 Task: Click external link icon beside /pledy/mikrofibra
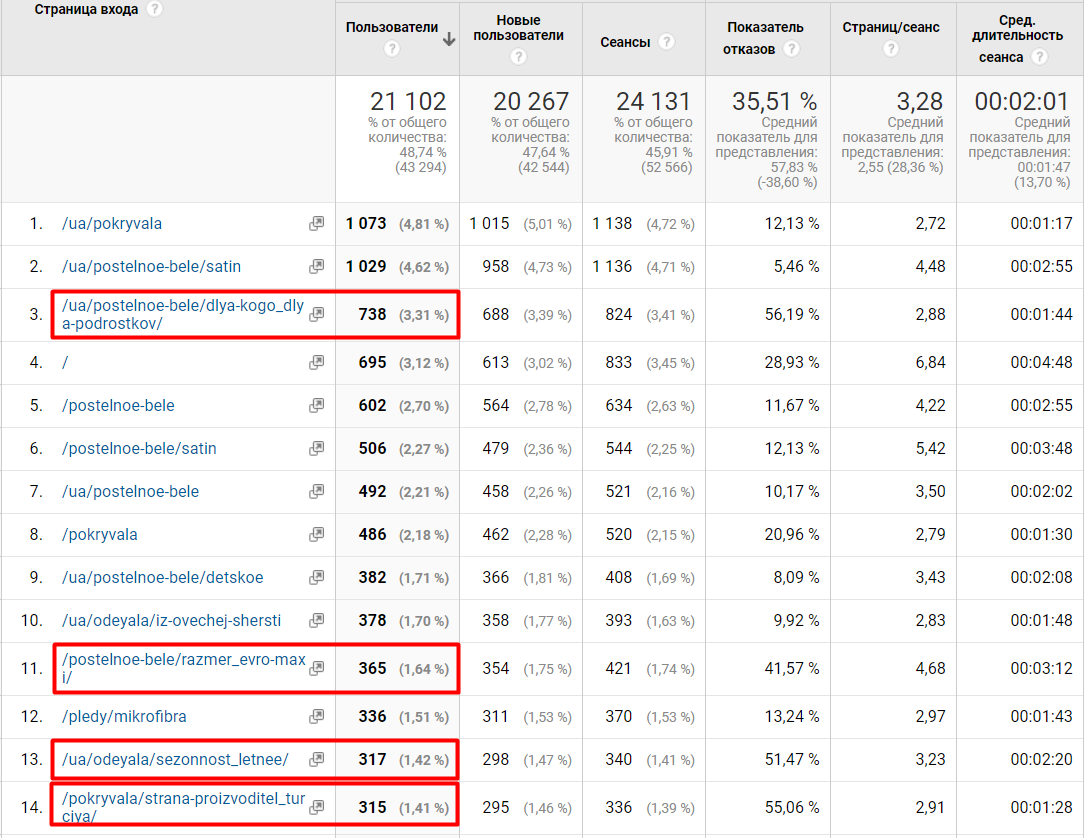pyautogui.click(x=316, y=717)
